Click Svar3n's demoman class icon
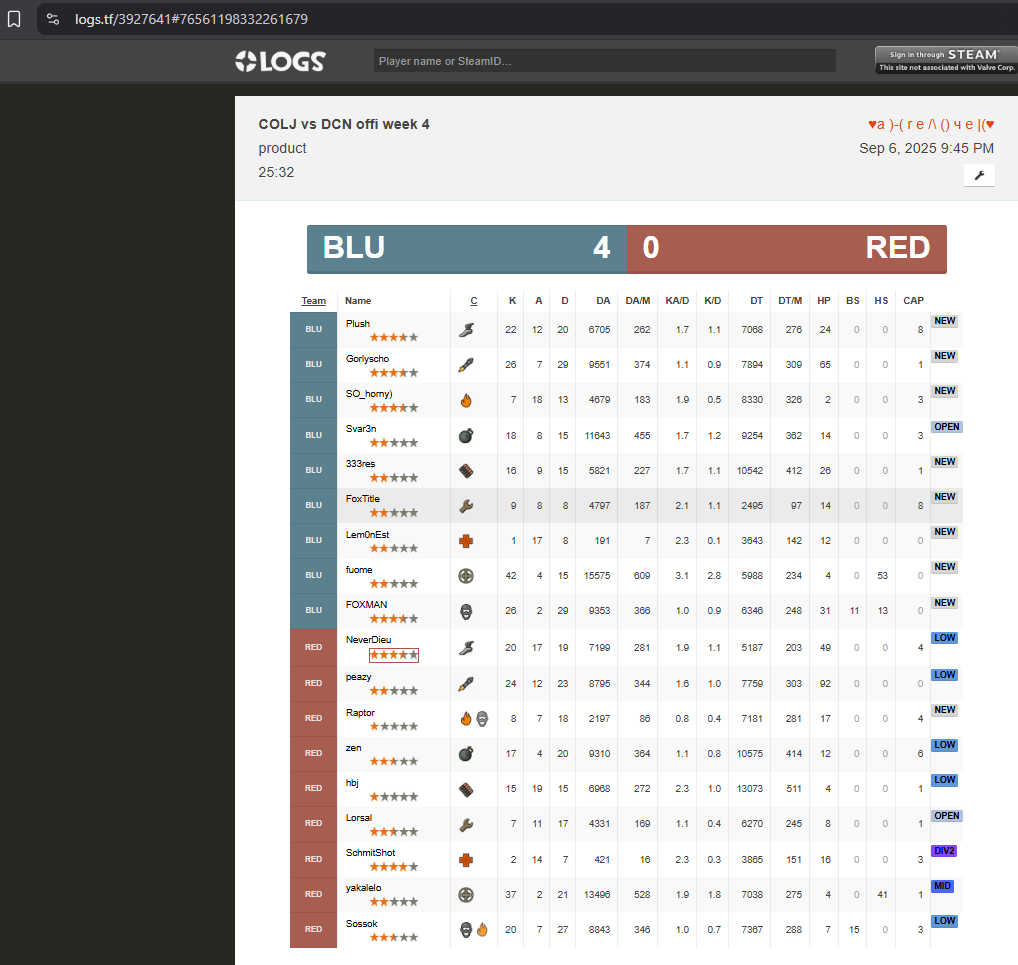 click(466, 435)
